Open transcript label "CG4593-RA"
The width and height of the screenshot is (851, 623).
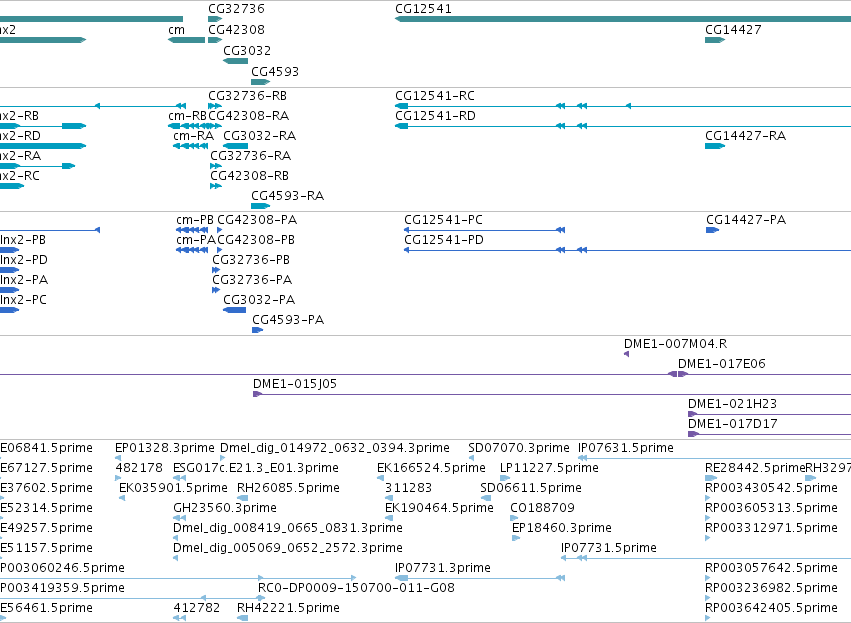288,195
